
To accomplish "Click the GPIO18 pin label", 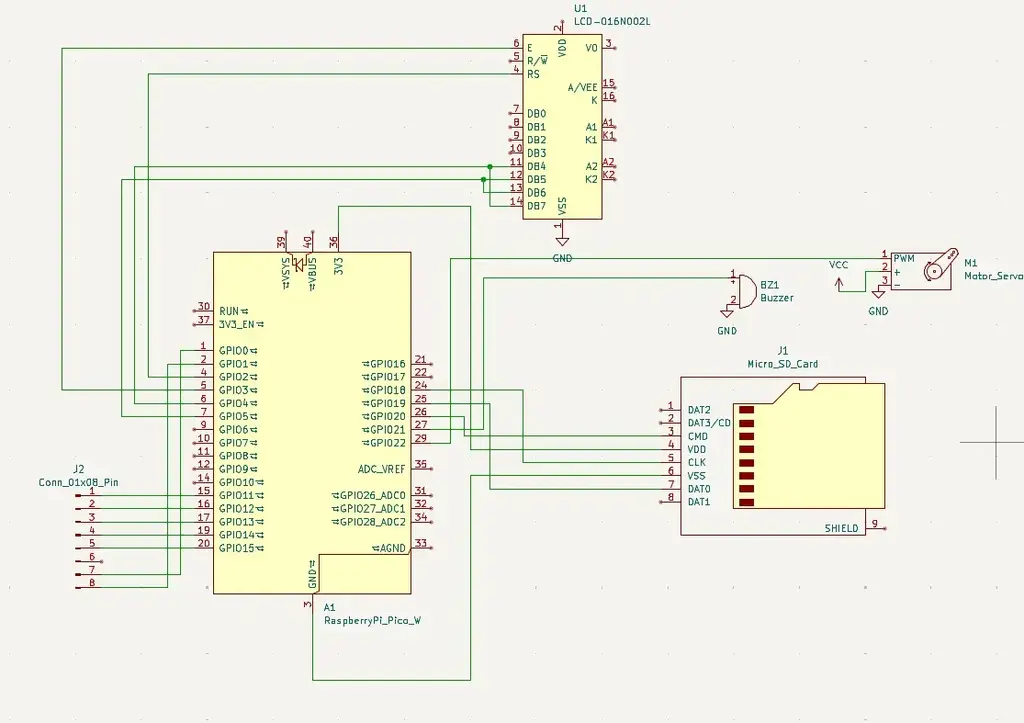I will [x=388, y=390].
